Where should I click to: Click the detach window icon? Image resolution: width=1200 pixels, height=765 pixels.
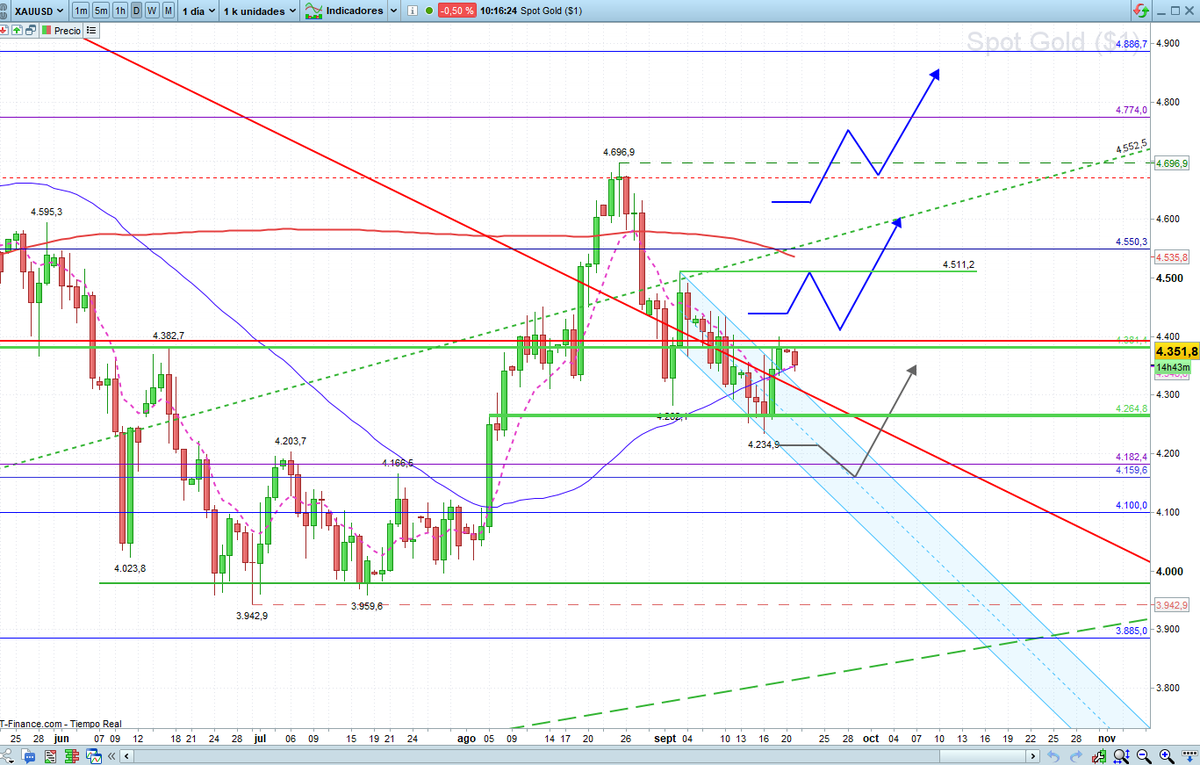(30, 31)
